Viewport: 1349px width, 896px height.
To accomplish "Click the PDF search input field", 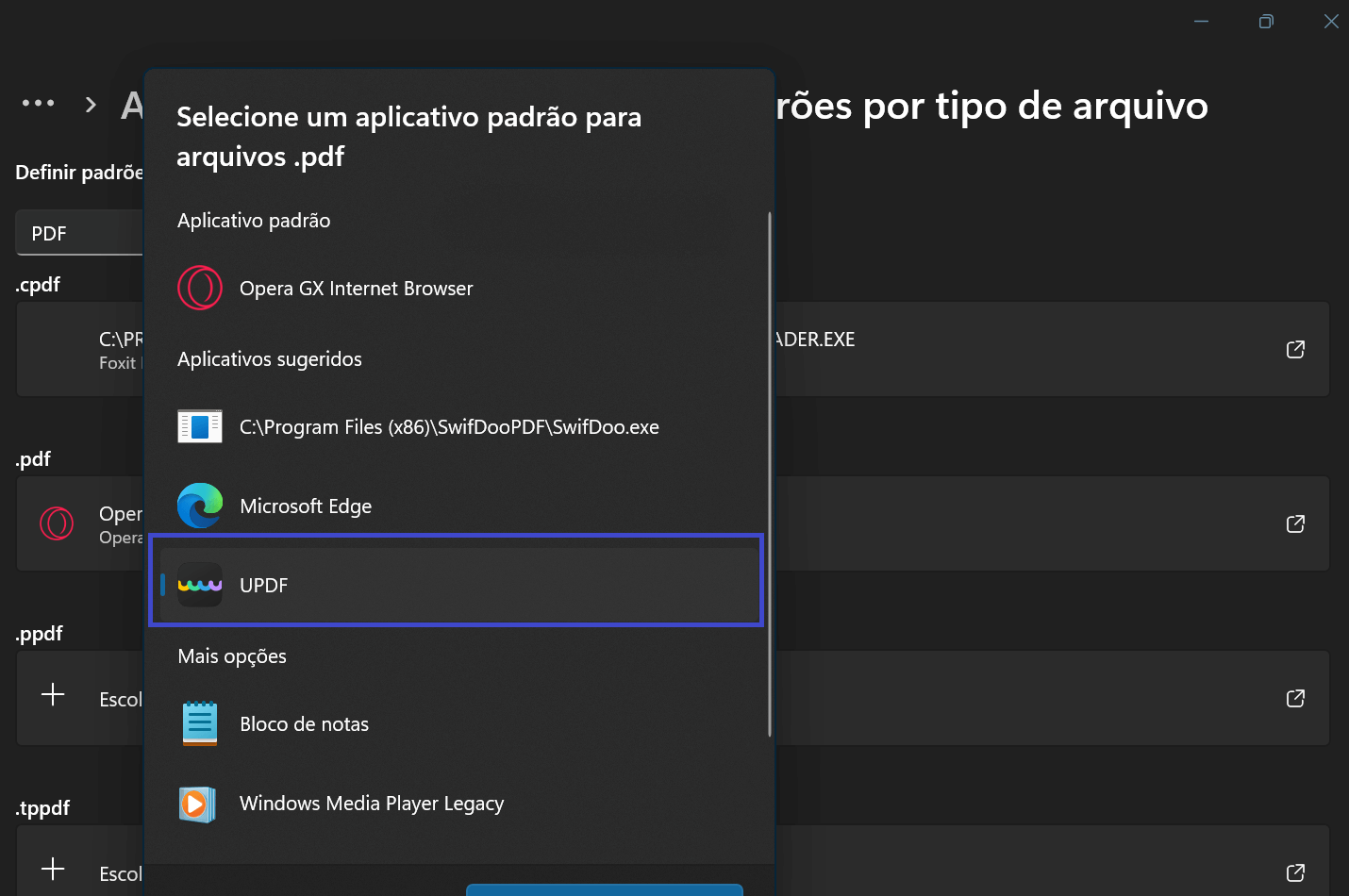I will point(79,233).
